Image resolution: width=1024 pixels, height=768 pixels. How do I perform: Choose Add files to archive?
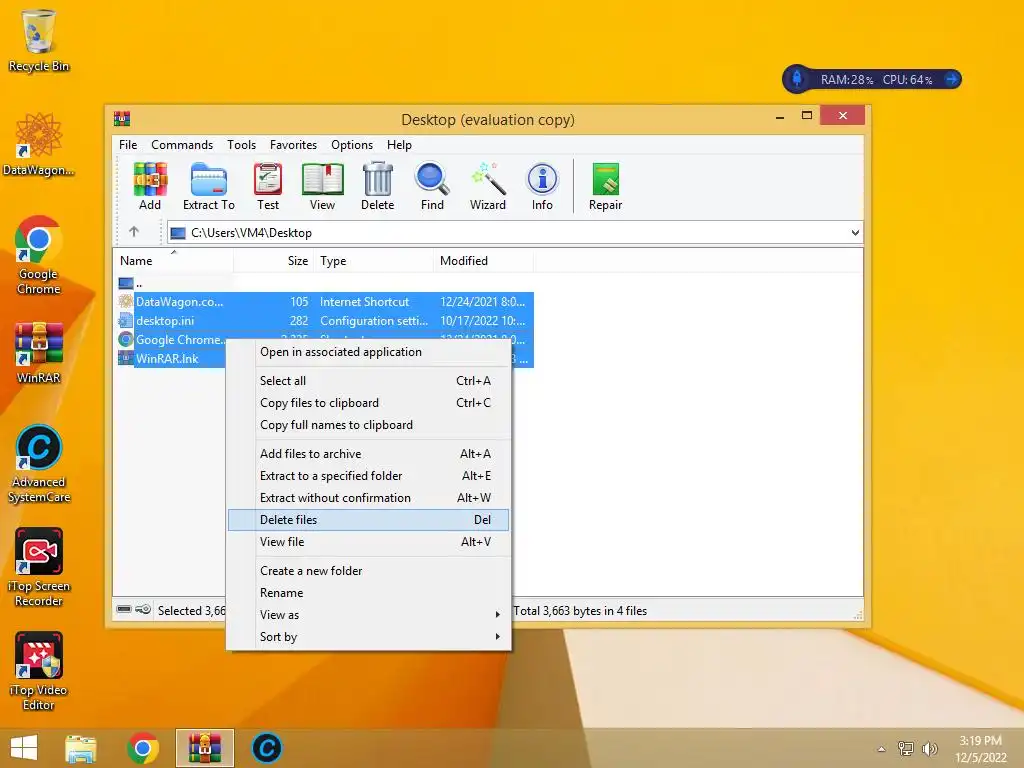click(x=369, y=454)
